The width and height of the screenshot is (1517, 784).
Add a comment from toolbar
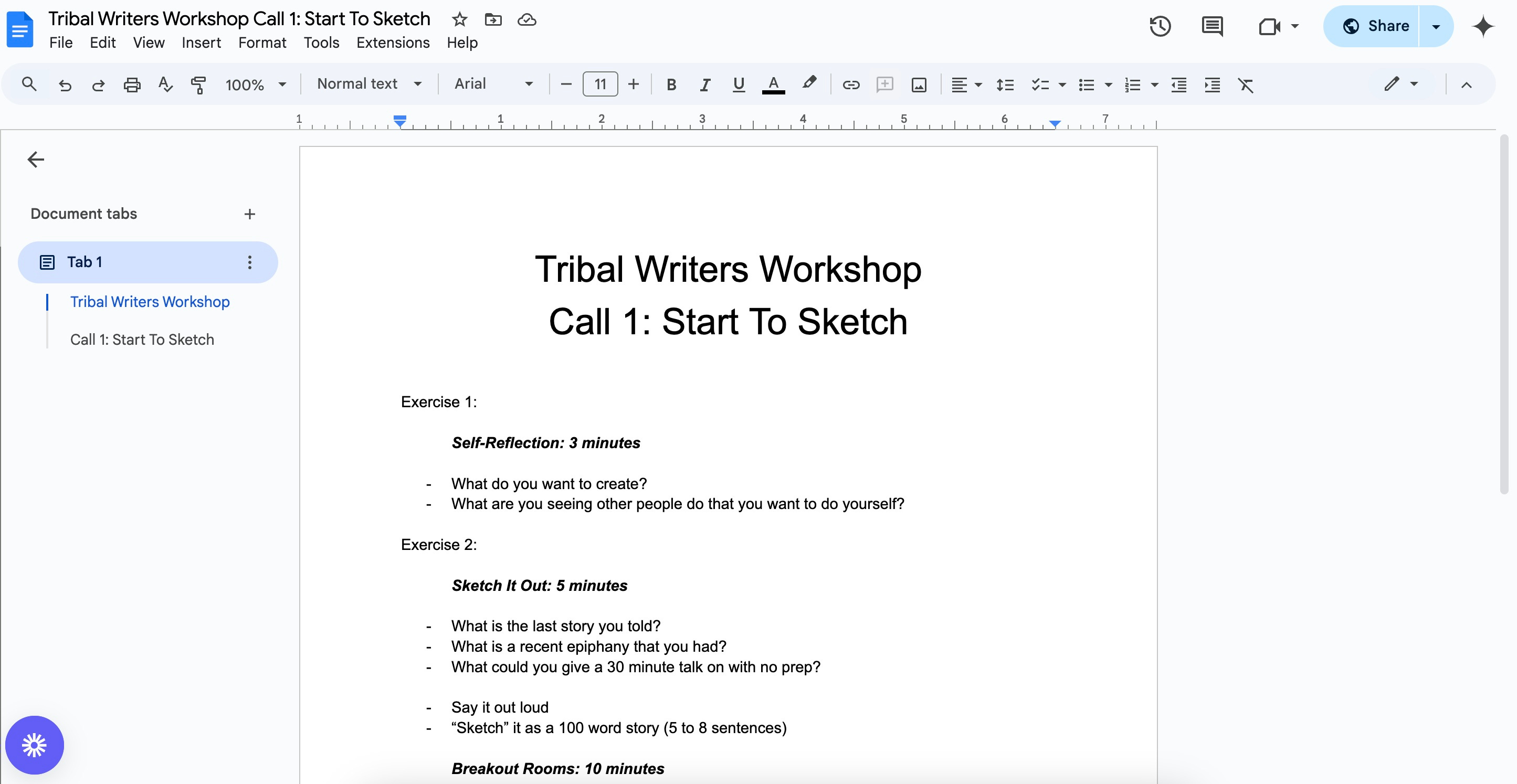pos(884,85)
